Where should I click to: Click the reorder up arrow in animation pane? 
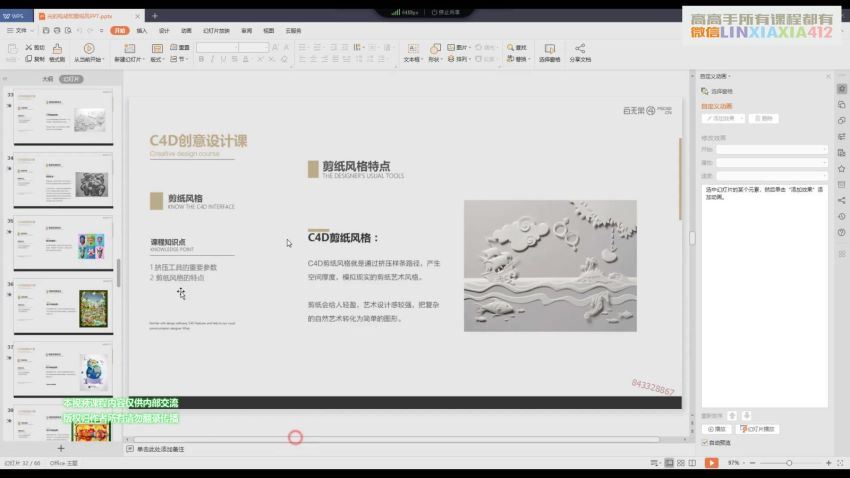pos(732,416)
